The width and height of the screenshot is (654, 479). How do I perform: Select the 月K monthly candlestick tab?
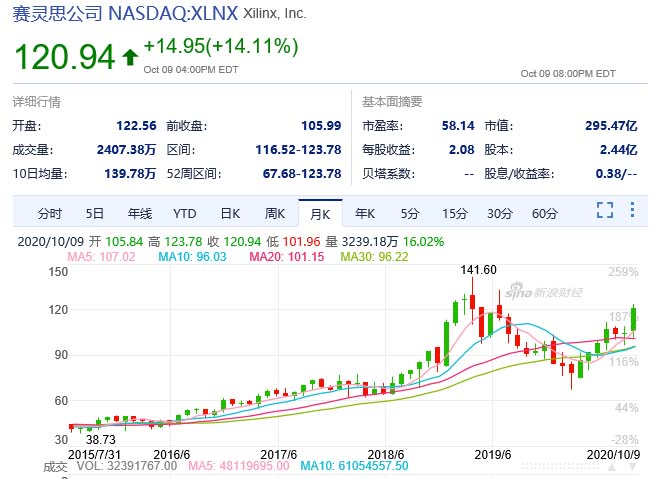[x=320, y=213]
